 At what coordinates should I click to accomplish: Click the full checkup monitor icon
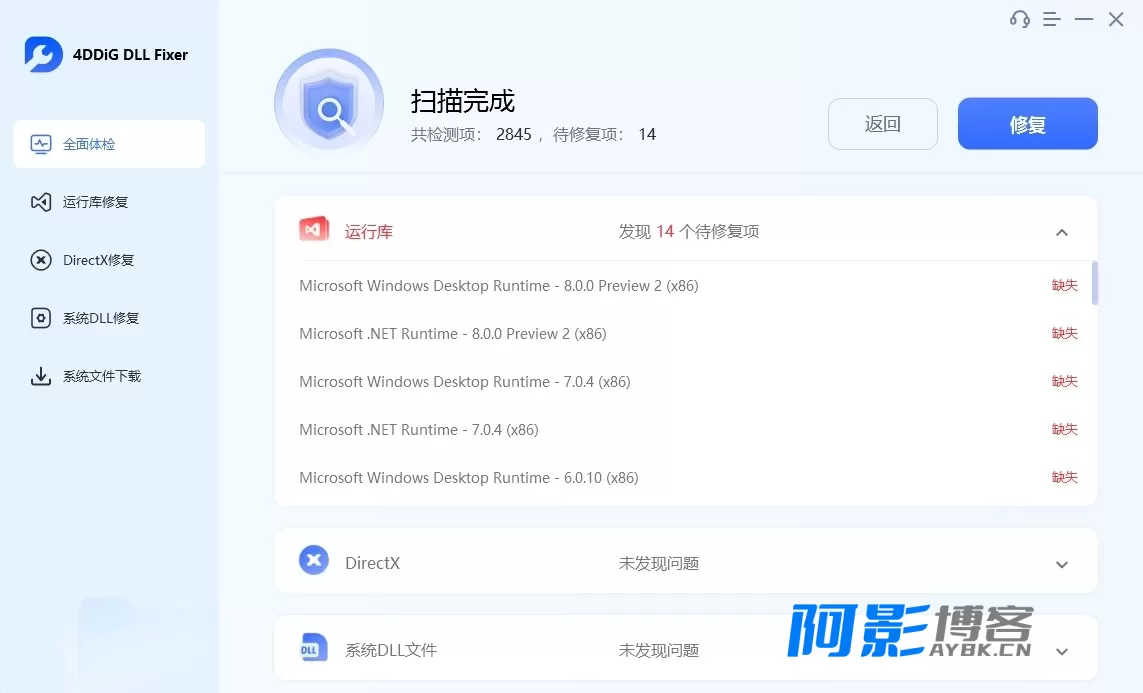coord(41,144)
